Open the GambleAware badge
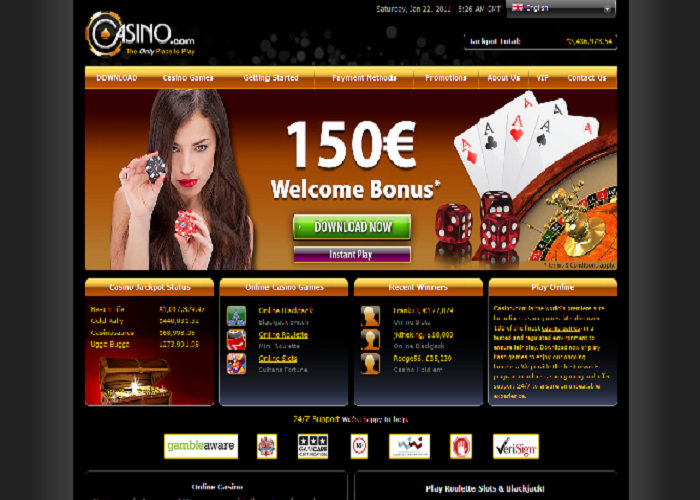700x500 pixels. point(201,446)
